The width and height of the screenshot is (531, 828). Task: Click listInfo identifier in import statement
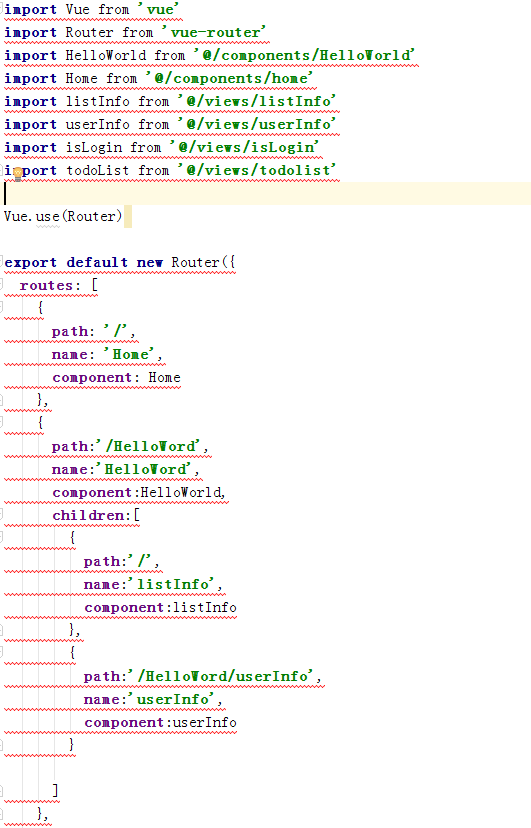[x=98, y=101]
